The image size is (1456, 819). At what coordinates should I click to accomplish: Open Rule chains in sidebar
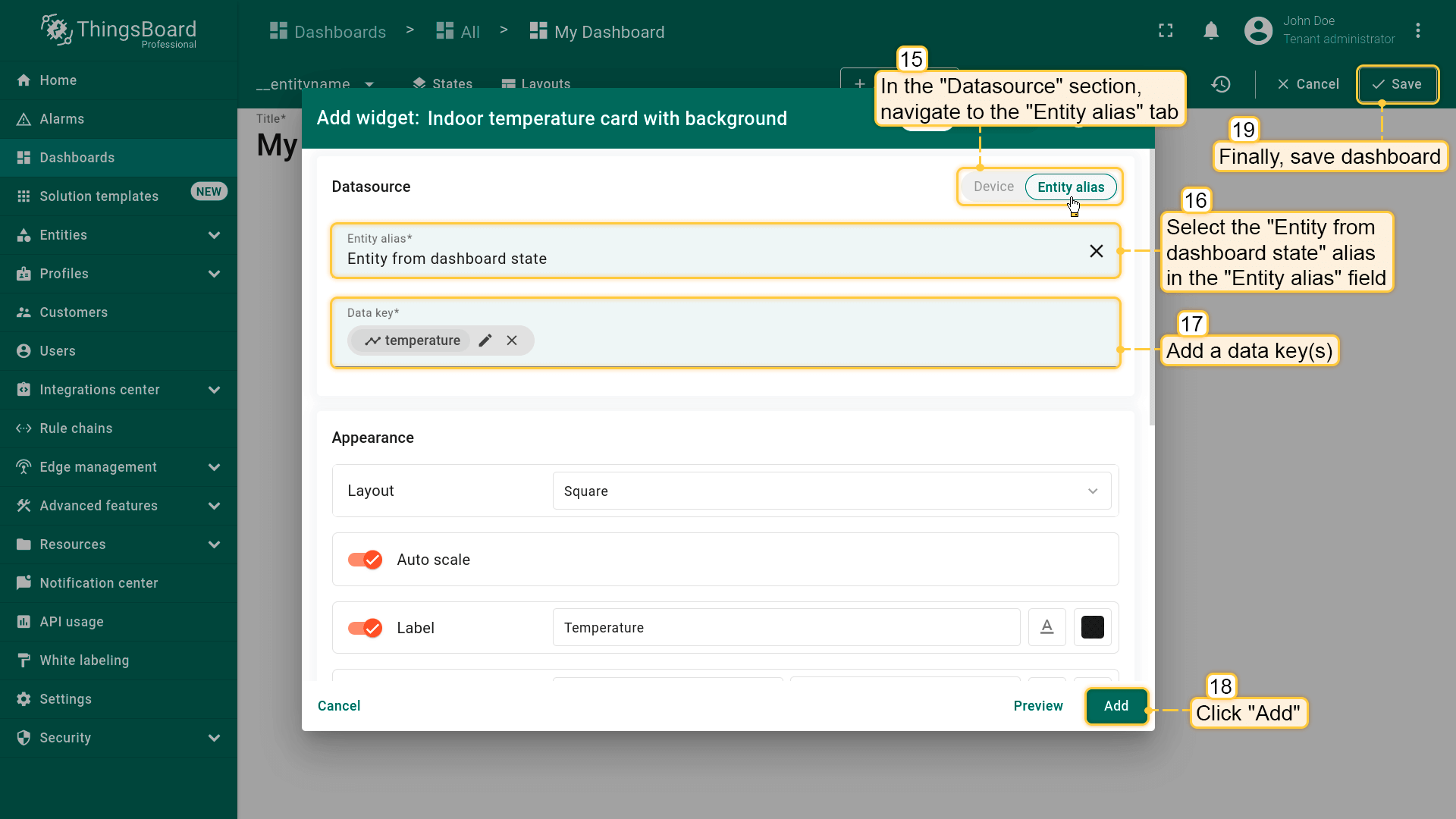76,428
